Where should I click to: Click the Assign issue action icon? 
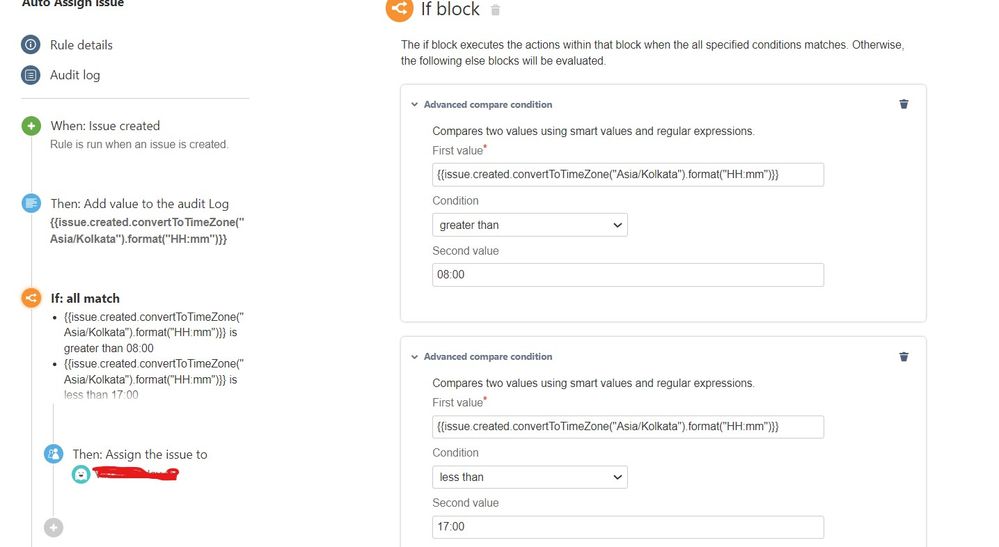[54, 454]
